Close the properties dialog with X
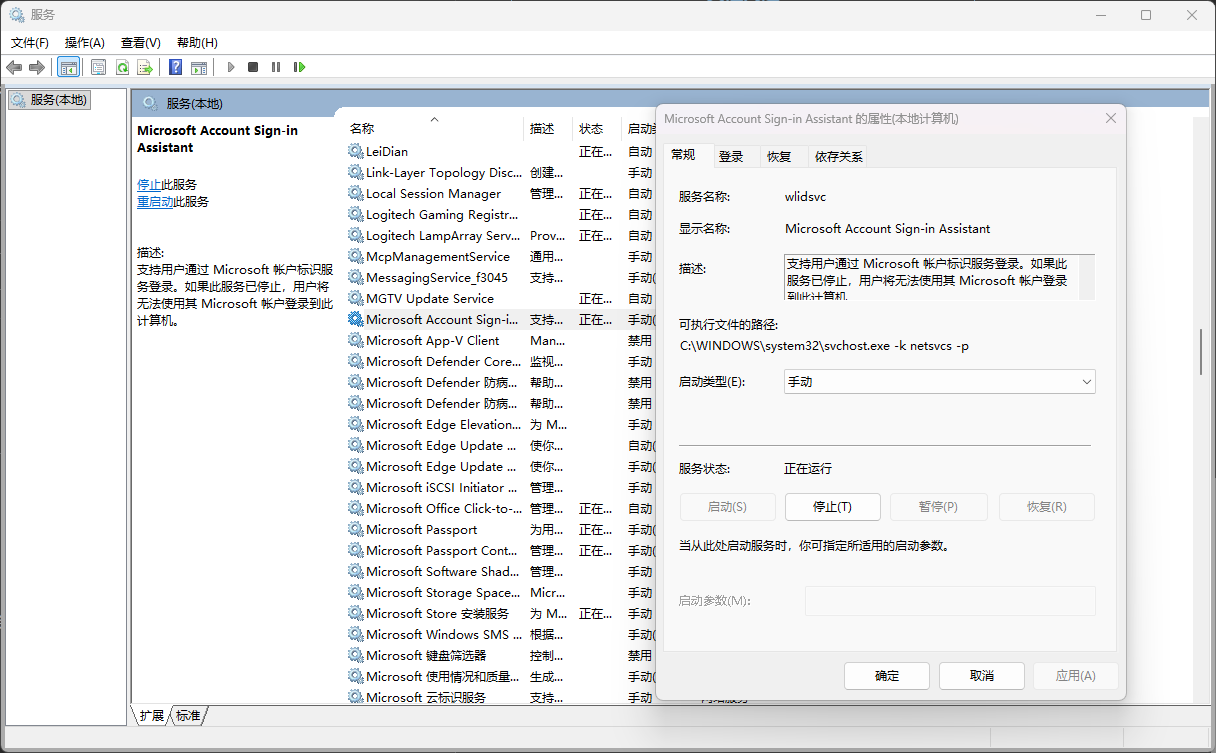Image resolution: width=1216 pixels, height=753 pixels. [1110, 118]
